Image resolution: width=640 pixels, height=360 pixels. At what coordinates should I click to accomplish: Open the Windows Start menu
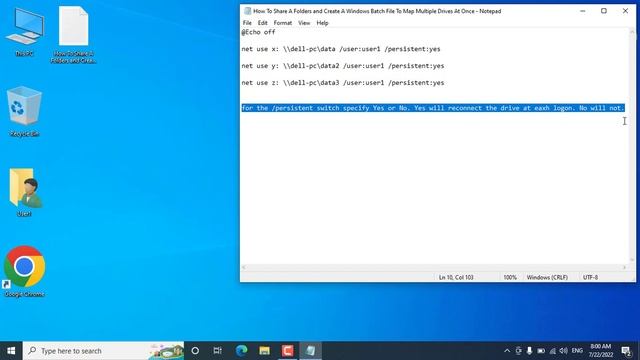tap(11, 351)
